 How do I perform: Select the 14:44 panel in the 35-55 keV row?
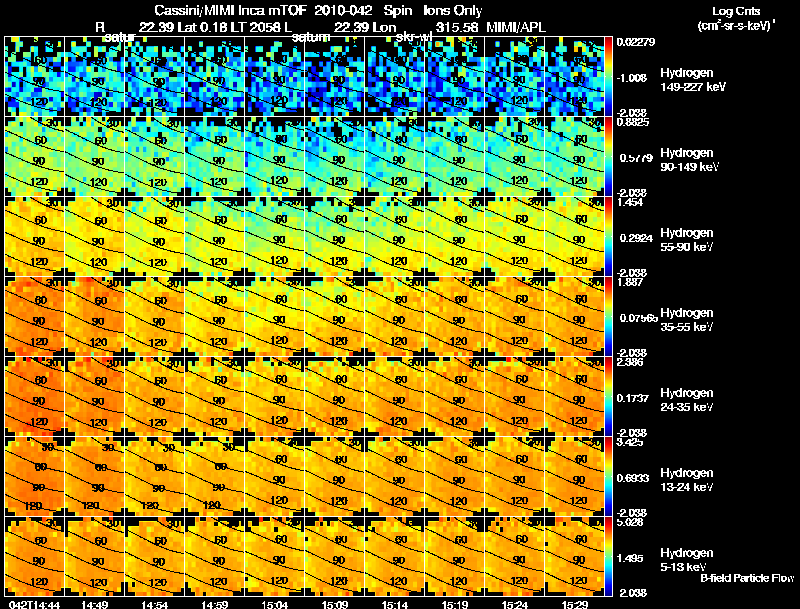(35, 317)
